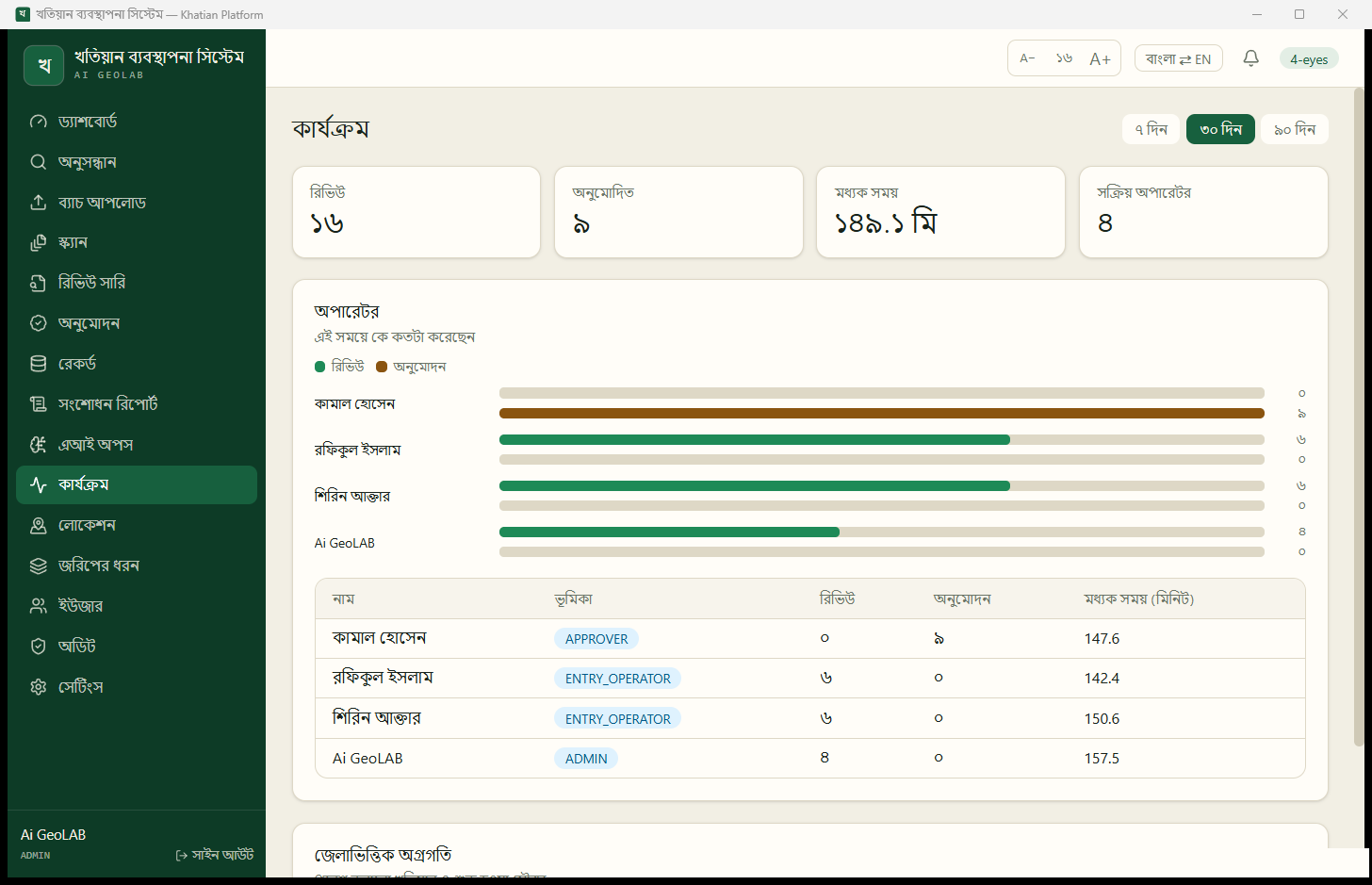Click the রিভিউ ১৬ summary card
The width and height of the screenshot is (1372, 885).
pos(416,212)
